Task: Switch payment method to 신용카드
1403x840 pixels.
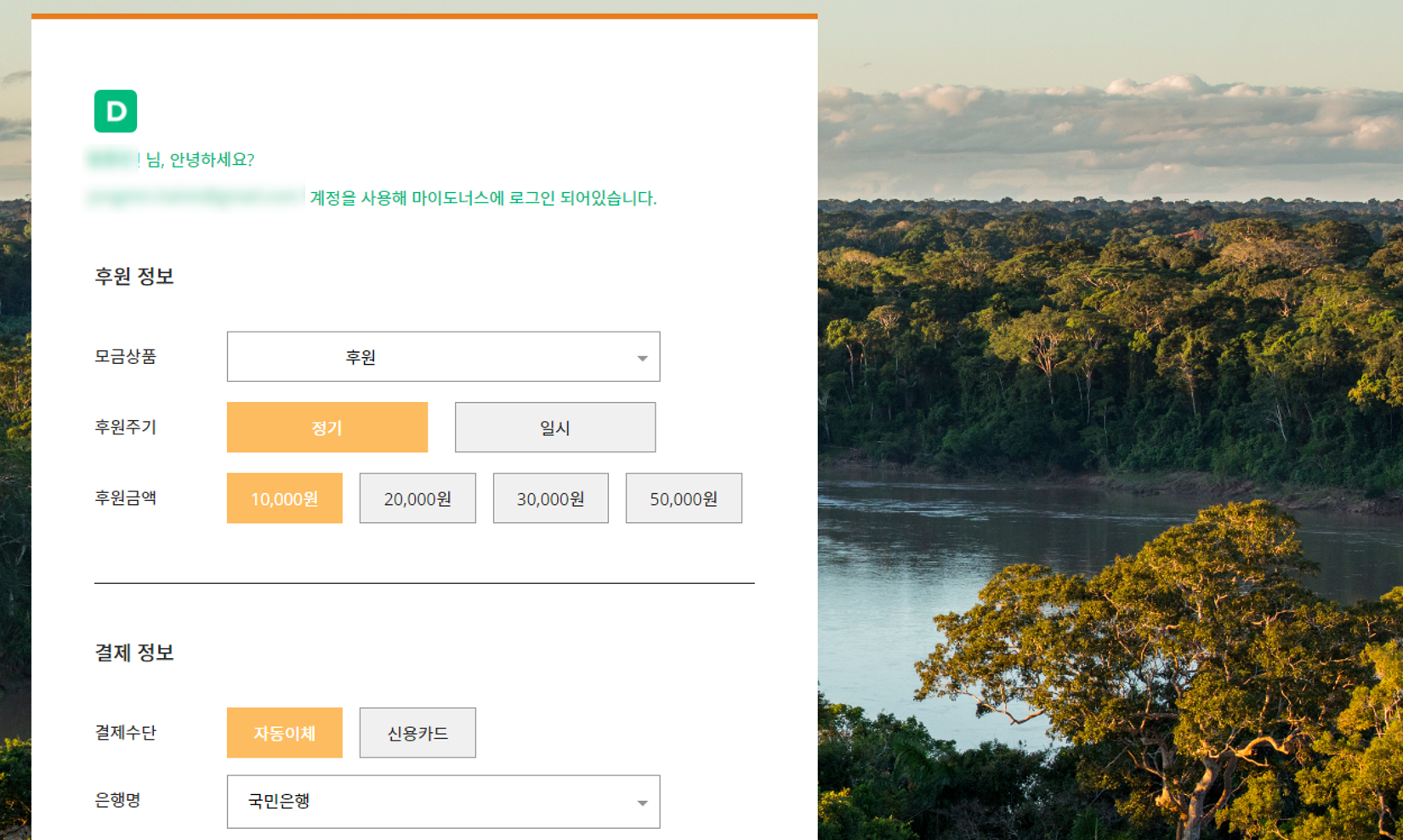Action: [417, 733]
